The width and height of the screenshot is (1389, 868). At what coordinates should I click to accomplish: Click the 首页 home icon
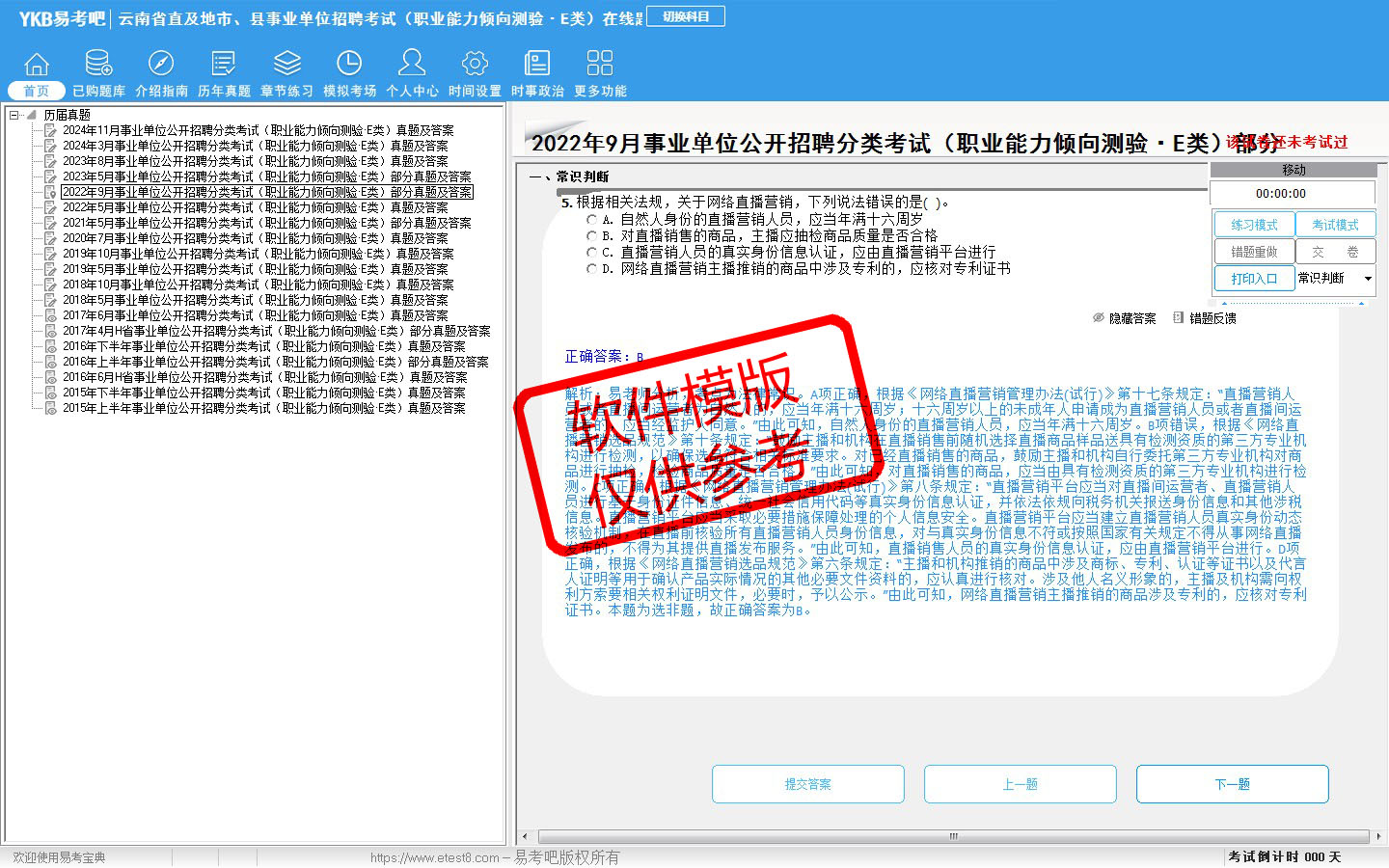coord(36,65)
